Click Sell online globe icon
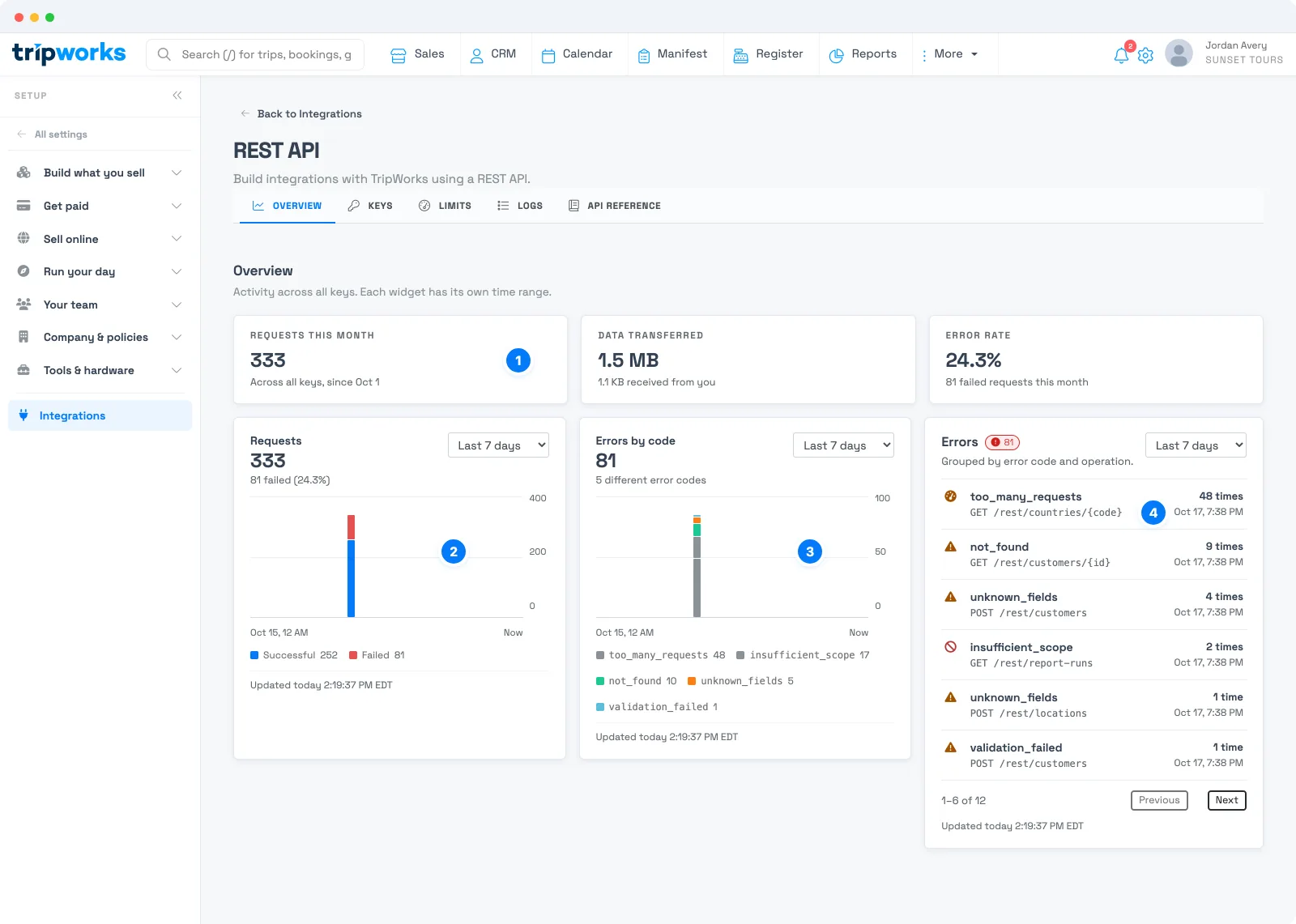Screen dimensions: 1296x924 tap(23, 238)
